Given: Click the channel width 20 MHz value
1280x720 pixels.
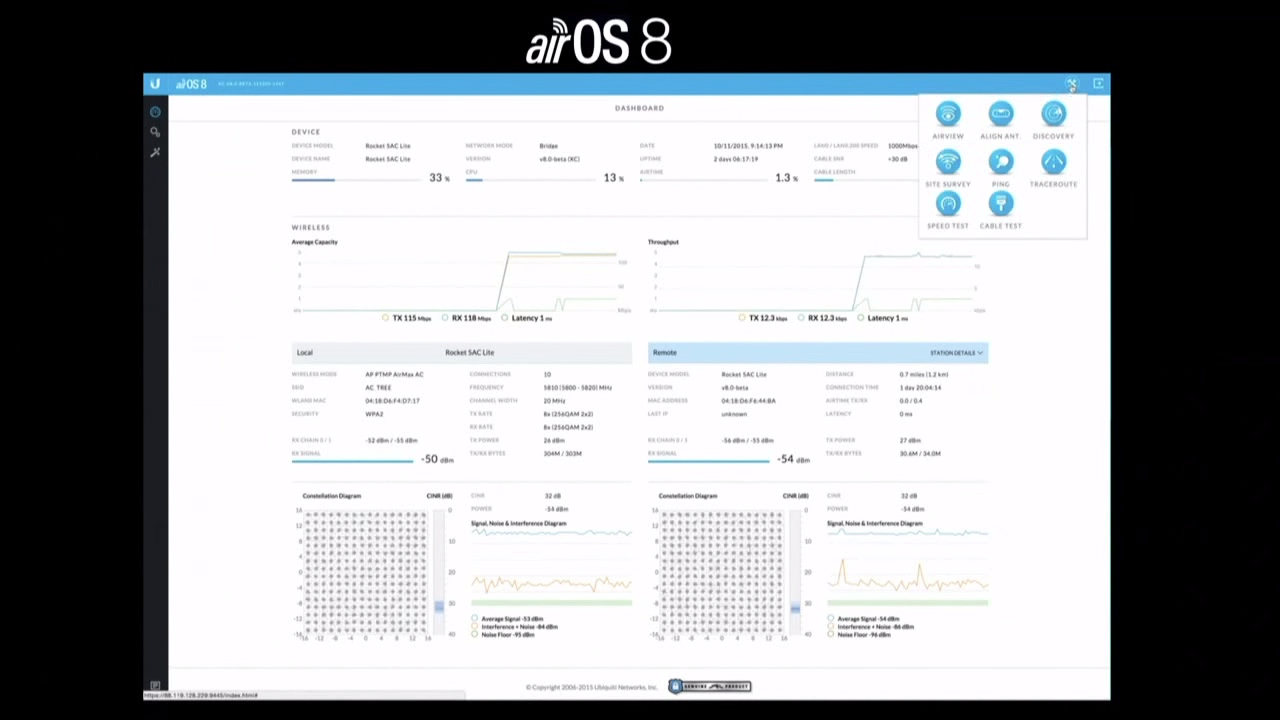Looking at the screenshot, I should click(x=555, y=401).
